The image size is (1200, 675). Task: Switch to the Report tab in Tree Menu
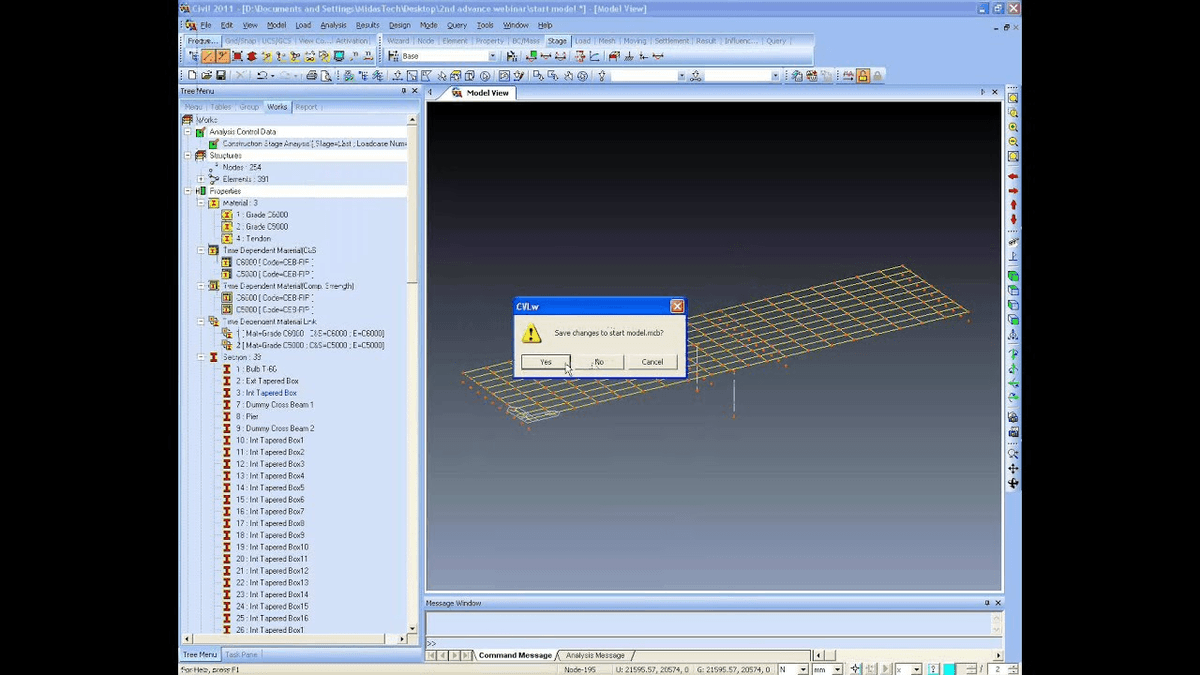tap(306, 107)
